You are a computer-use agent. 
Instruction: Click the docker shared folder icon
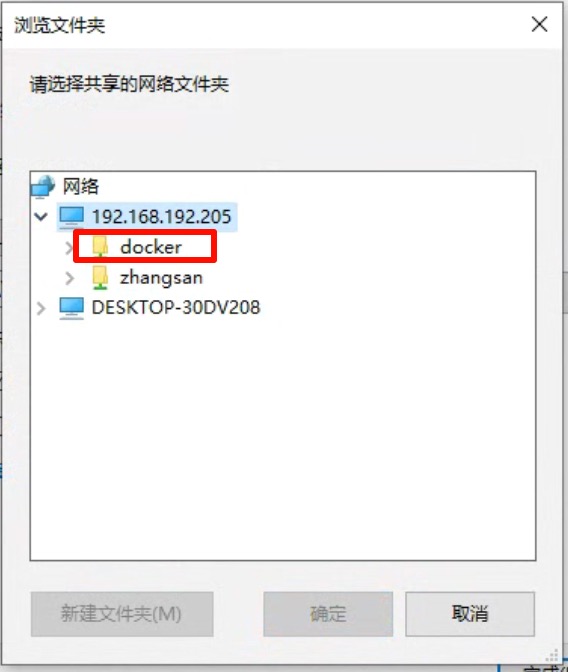100,247
